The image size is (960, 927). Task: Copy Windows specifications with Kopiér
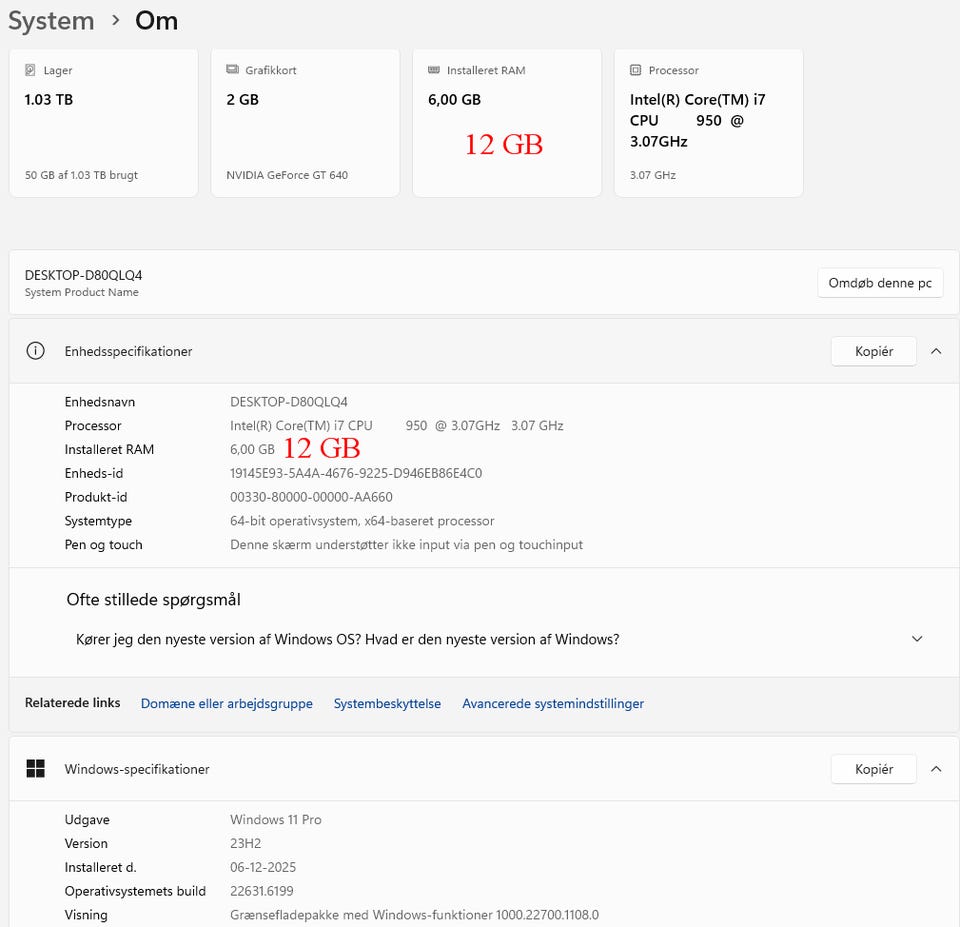click(873, 769)
